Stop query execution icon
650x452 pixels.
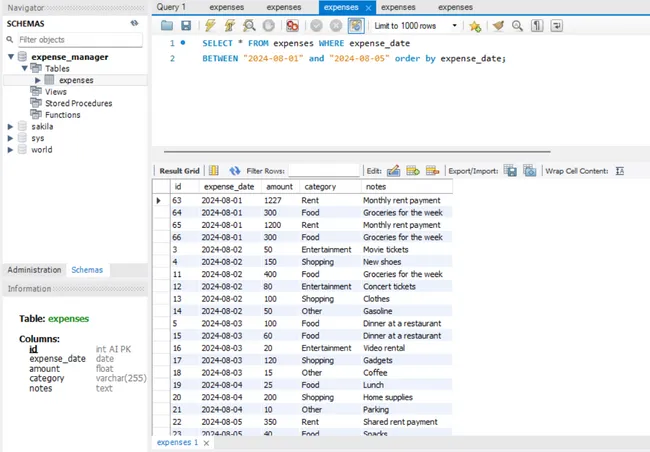(x=269, y=26)
